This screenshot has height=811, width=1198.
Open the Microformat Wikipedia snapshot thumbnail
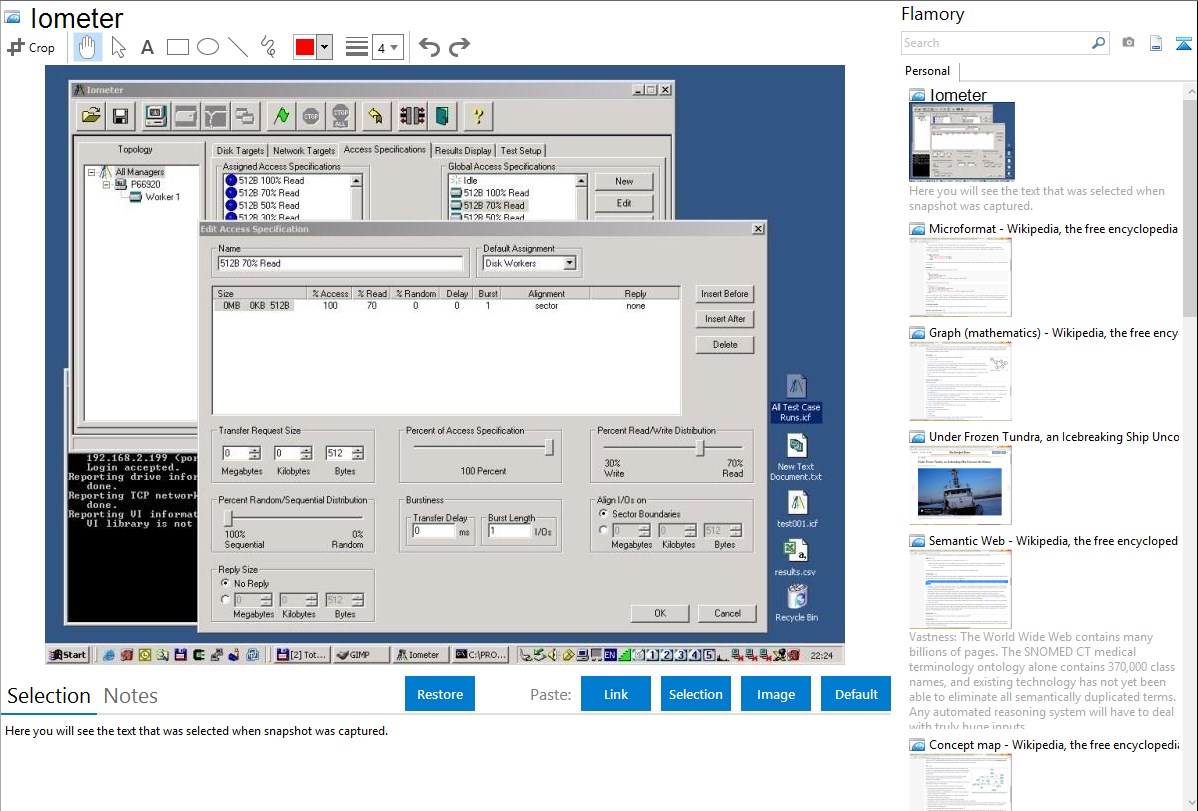[960, 277]
